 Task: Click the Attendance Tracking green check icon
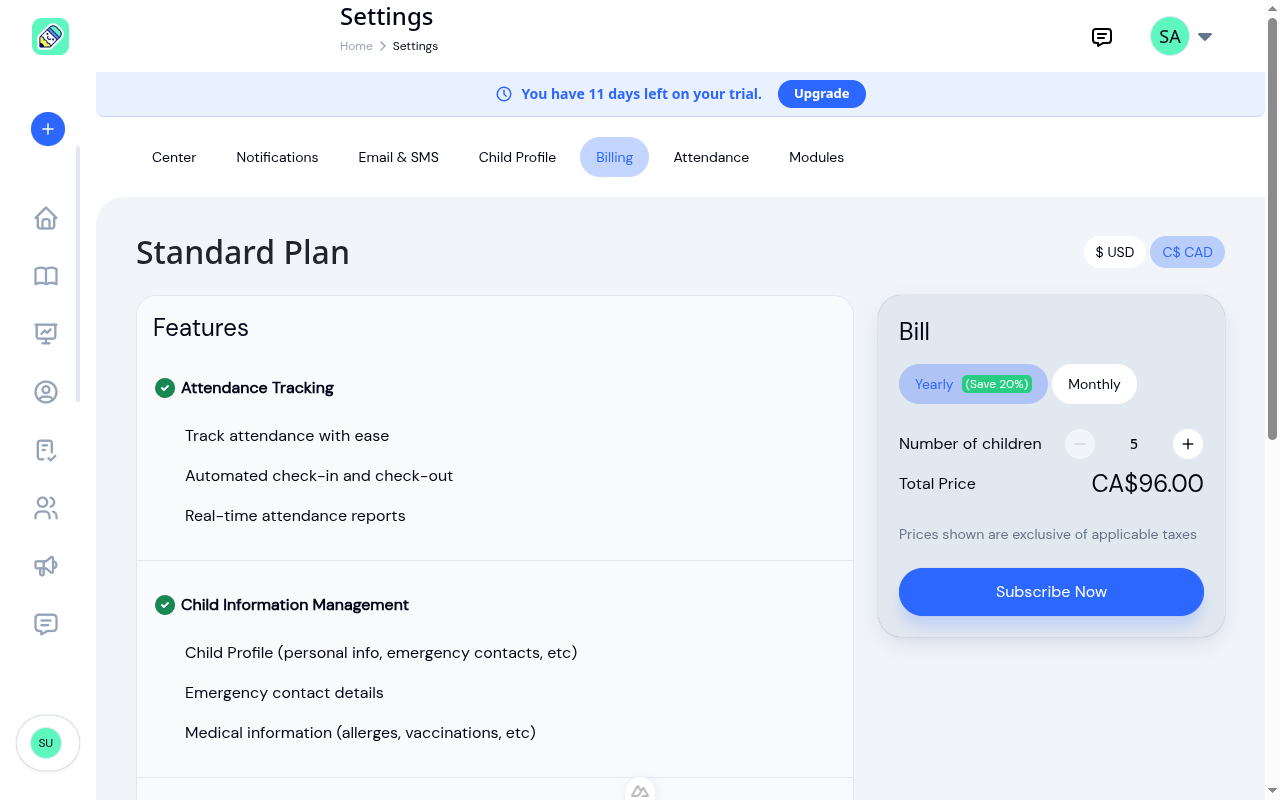click(x=165, y=388)
